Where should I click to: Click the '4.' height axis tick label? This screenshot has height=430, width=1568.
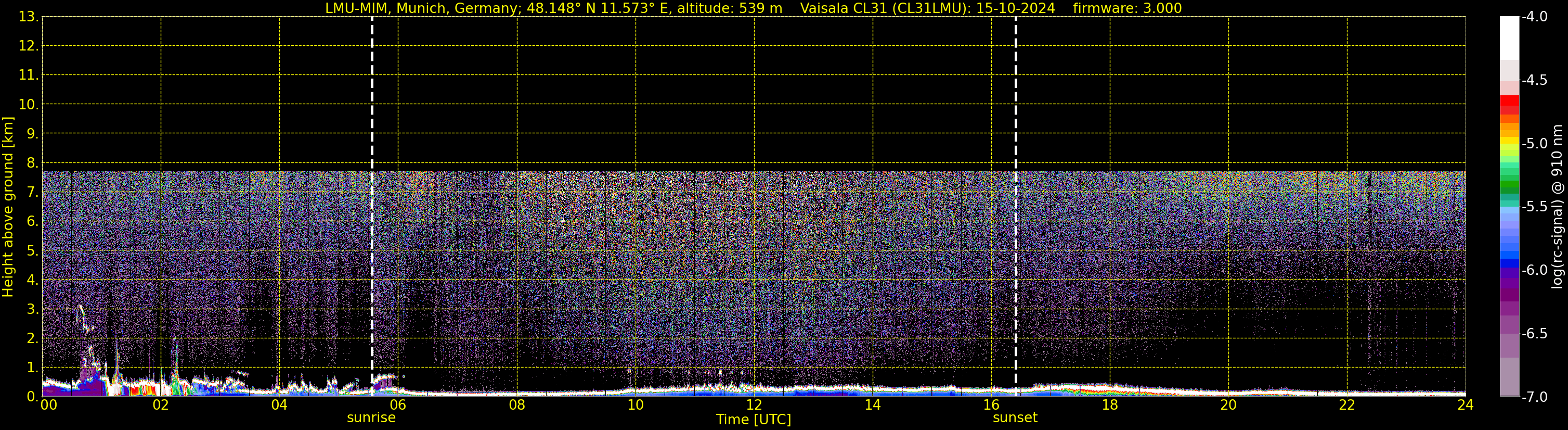point(32,280)
